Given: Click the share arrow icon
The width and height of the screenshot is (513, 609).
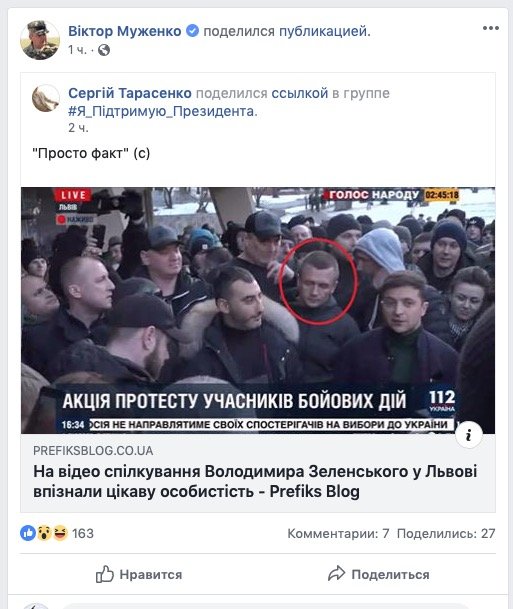Looking at the screenshot, I should click(x=336, y=574).
